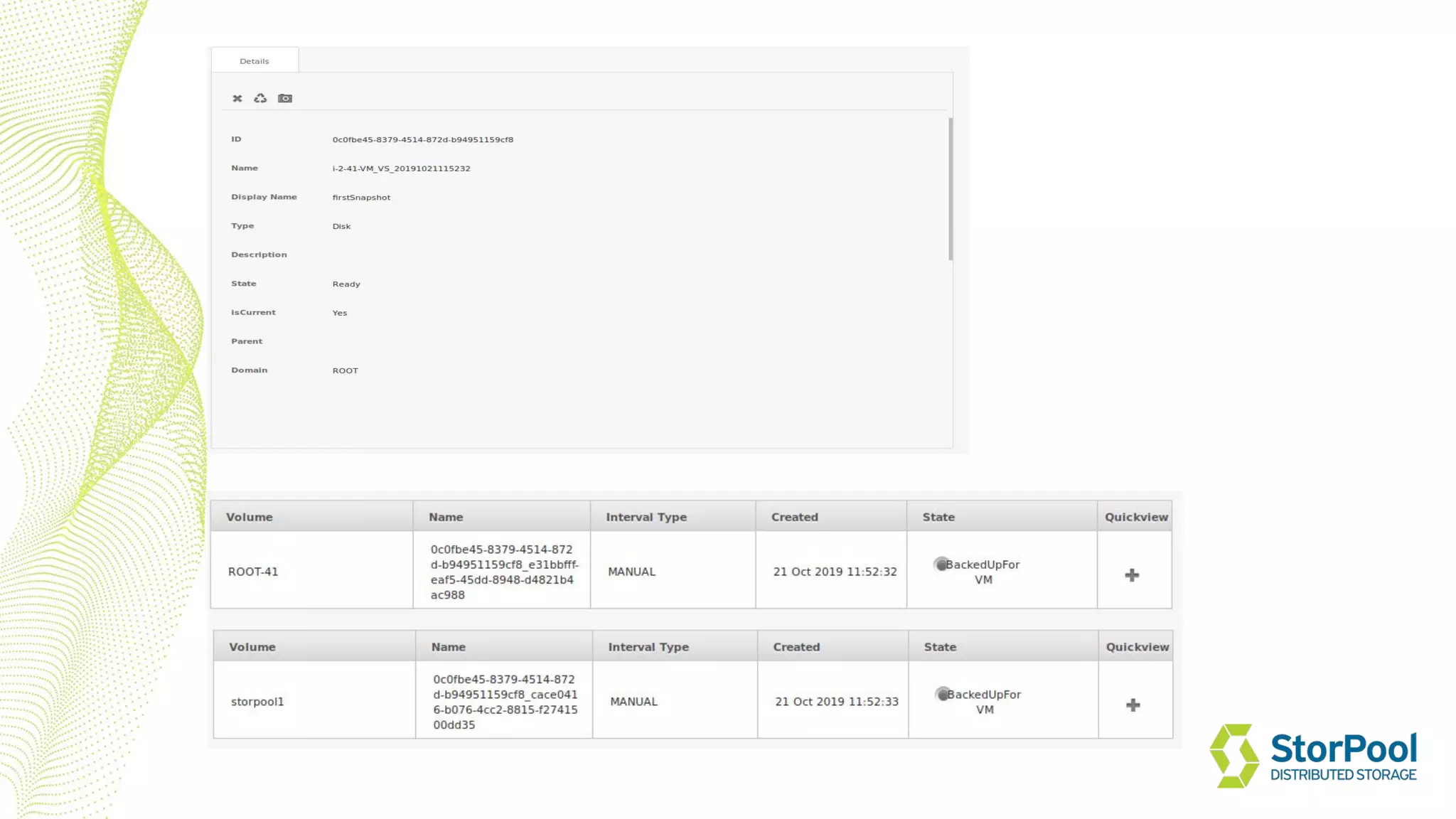Click the snapshot ID value text
Image resolution: width=1456 pixels, height=819 pixels.
[422, 139]
